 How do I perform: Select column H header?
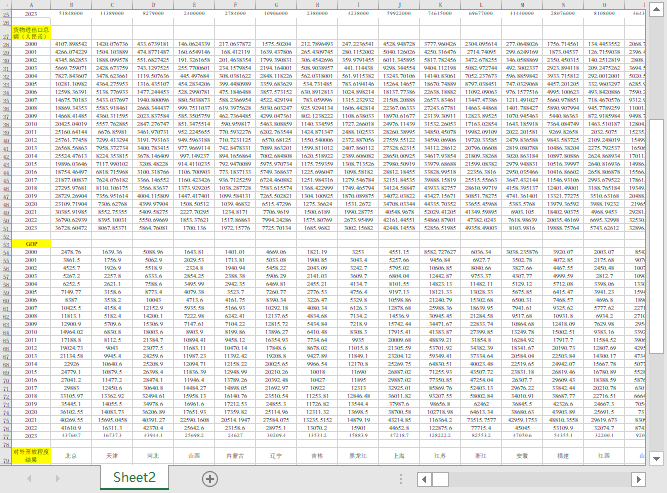pos(317,5)
